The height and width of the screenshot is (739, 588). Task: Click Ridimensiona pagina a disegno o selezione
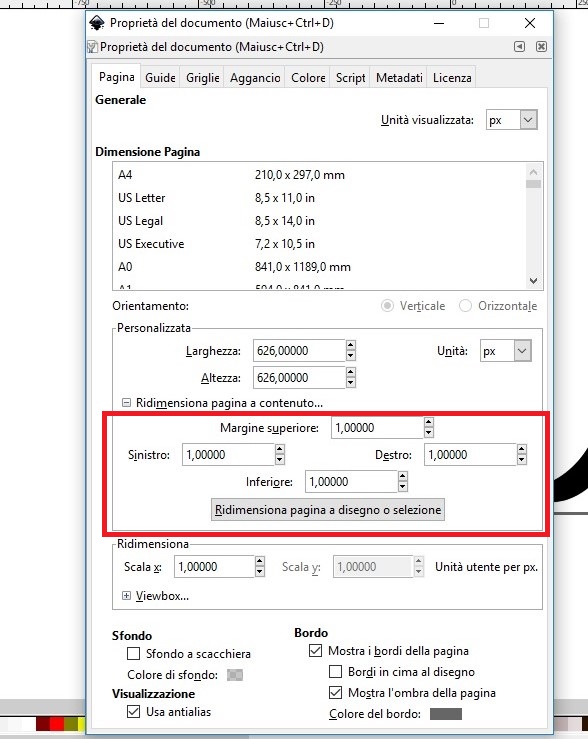point(328,510)
